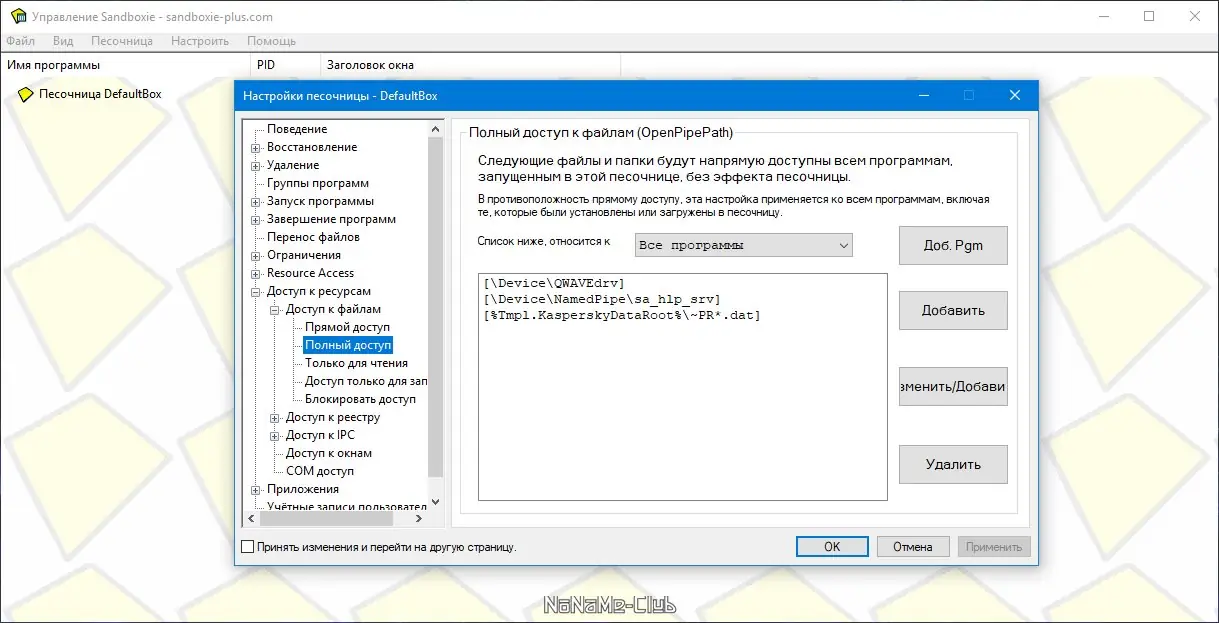Screen dimensions: 1219x623
Task: Collapse the Доступ к файлам node
Action: (x=275, y=309)
